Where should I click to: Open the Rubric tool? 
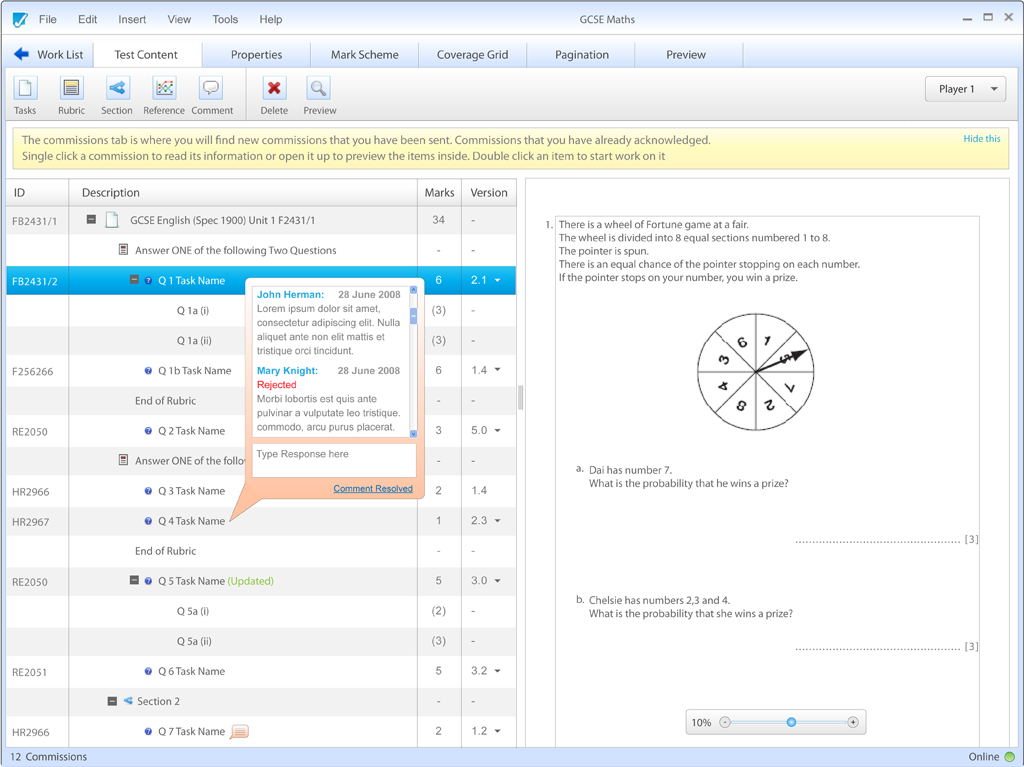tap(71, 89)
